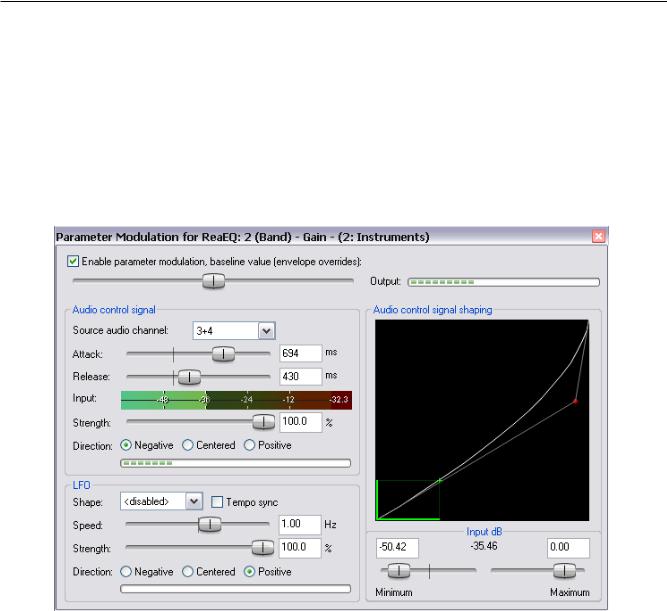Click the Release ms field showing 430
This screenshot has height=611, width=667.
click(300, 376)
